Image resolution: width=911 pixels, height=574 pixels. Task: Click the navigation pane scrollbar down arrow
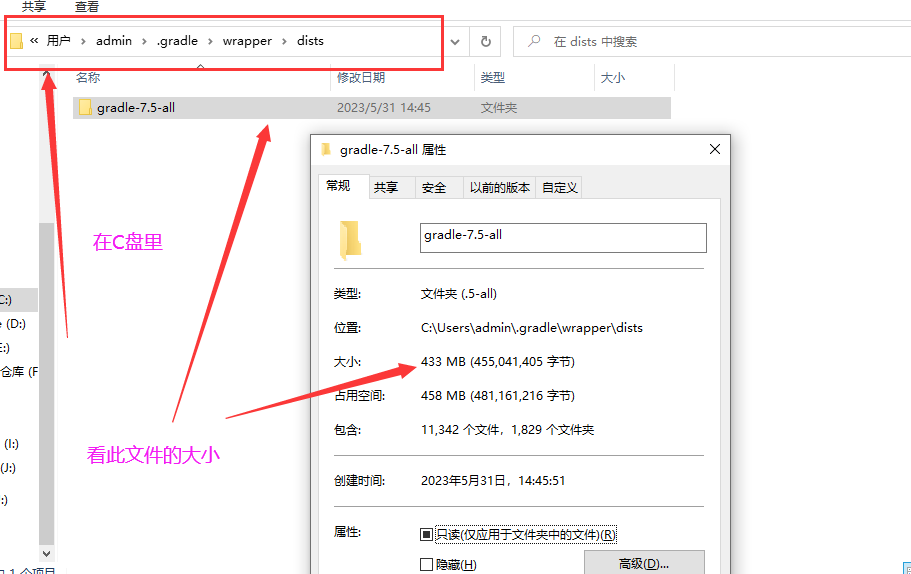[x=46, y=552]
